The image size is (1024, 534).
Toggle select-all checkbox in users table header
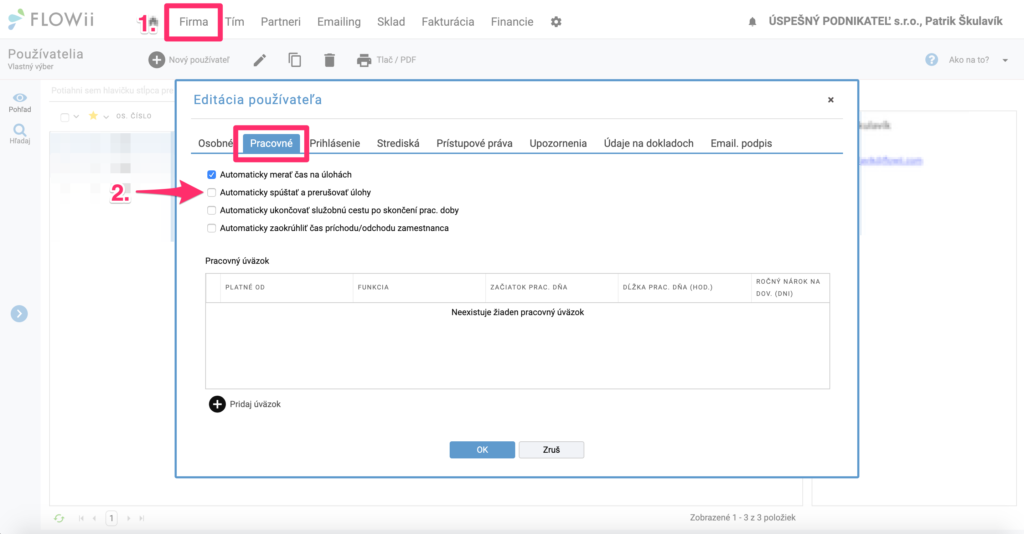(65, 118)
